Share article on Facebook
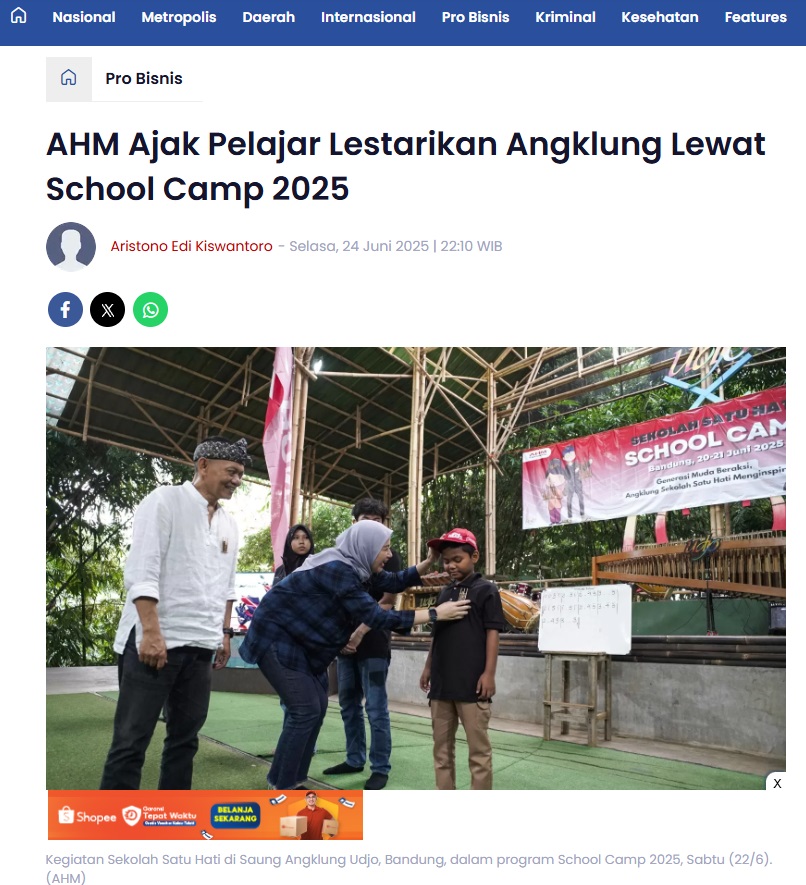 coord(65,309)
